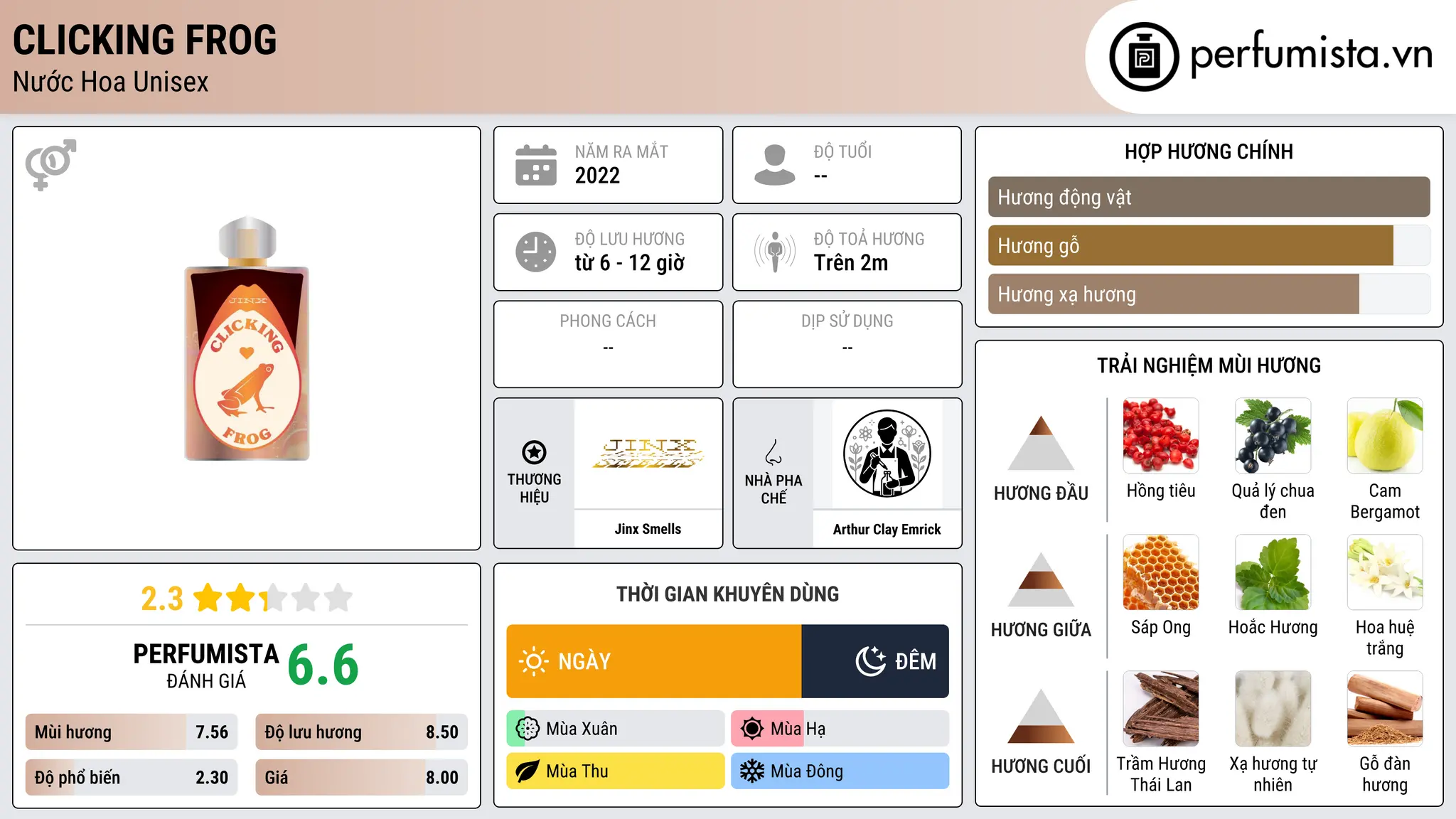This screenshot has height=819, width=1456.
Task: Click the 'Trên 2m' sillage value
Action: click(851, 263)
